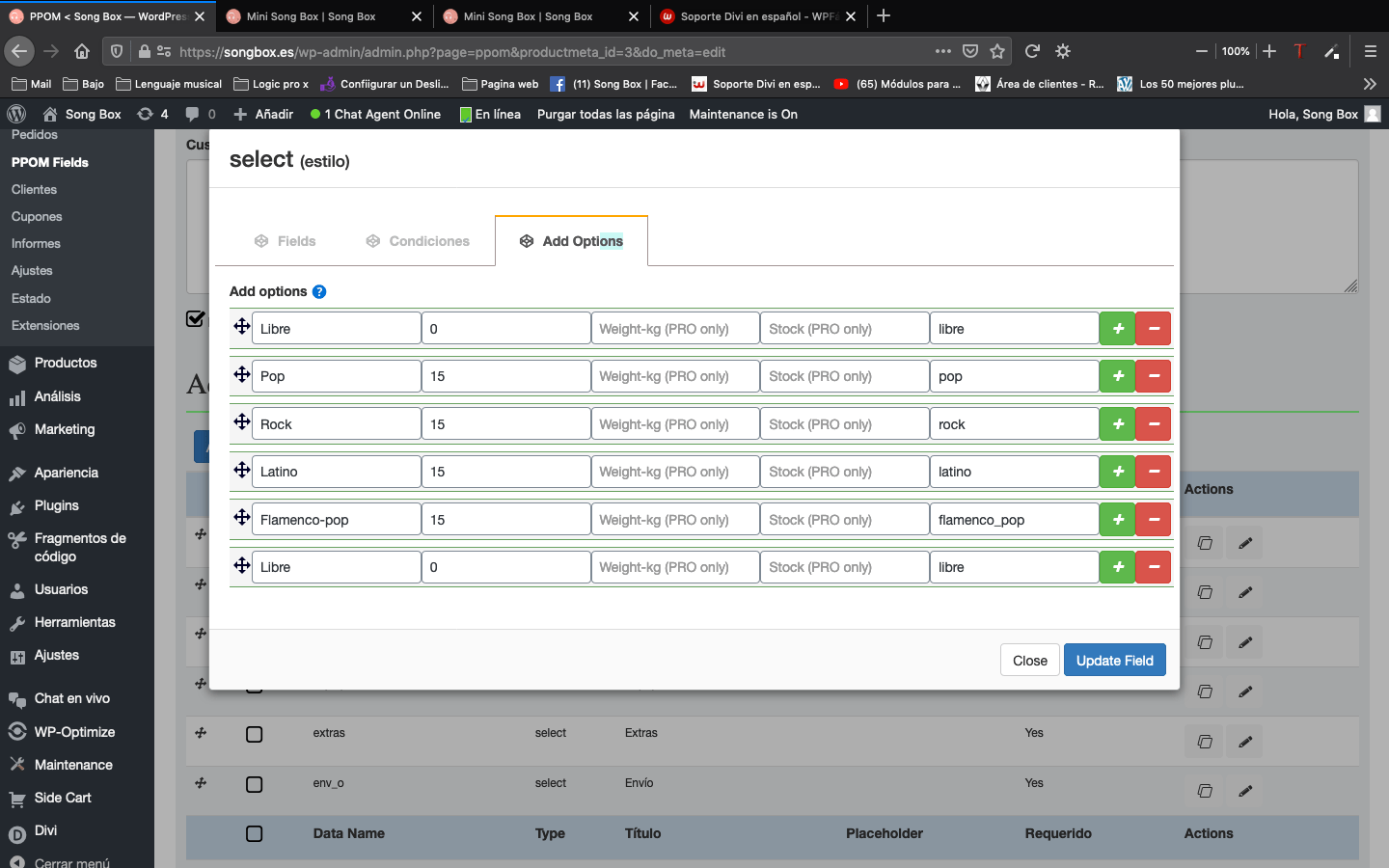
Task: Click the move handle of the Rock row
Action: pos(242,421)
